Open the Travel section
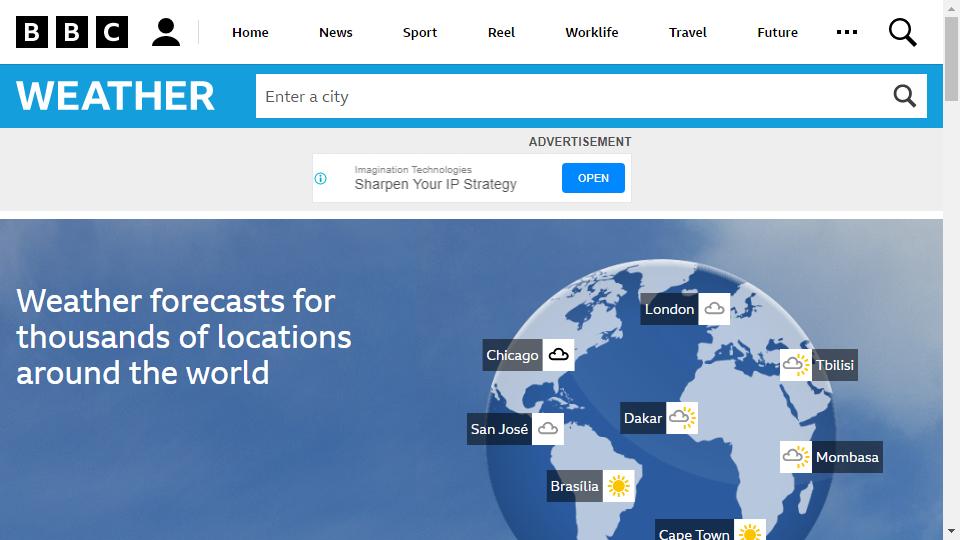 point(688,32)
